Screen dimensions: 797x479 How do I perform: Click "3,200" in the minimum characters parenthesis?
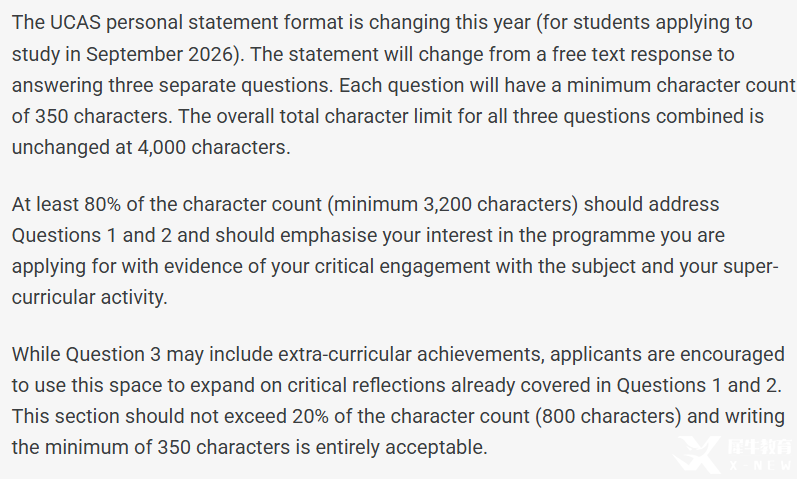pyautogui.click(x=447, y=204)
